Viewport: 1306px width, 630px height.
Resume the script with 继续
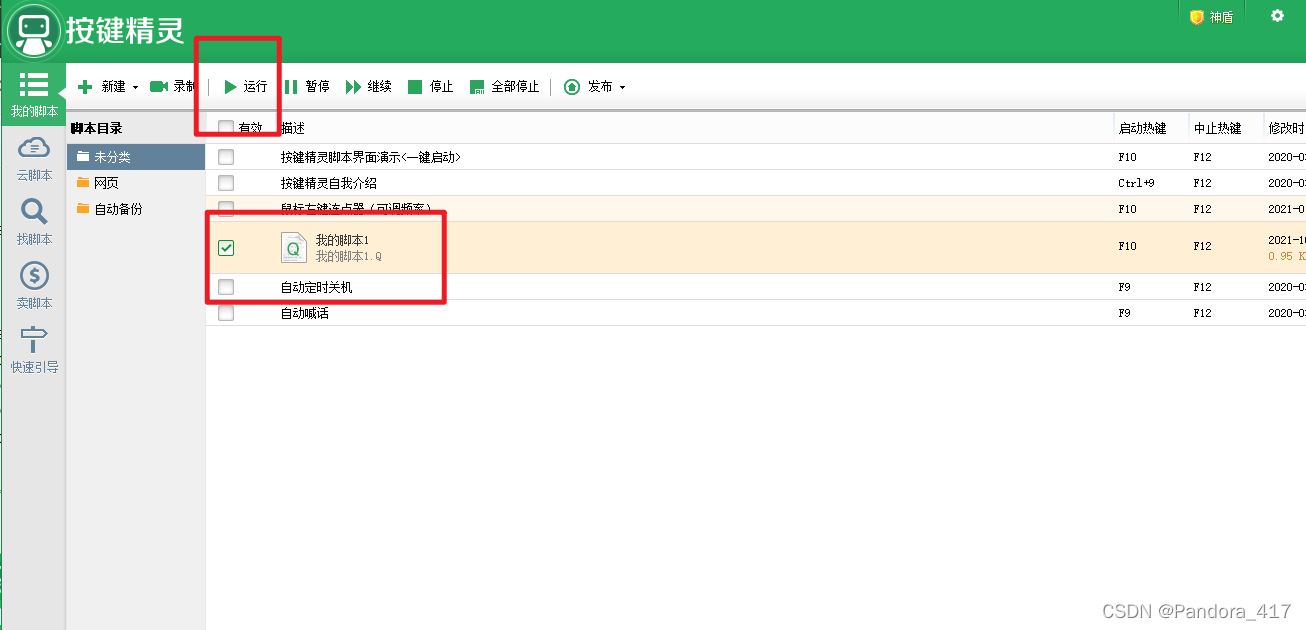pos(368,87)
